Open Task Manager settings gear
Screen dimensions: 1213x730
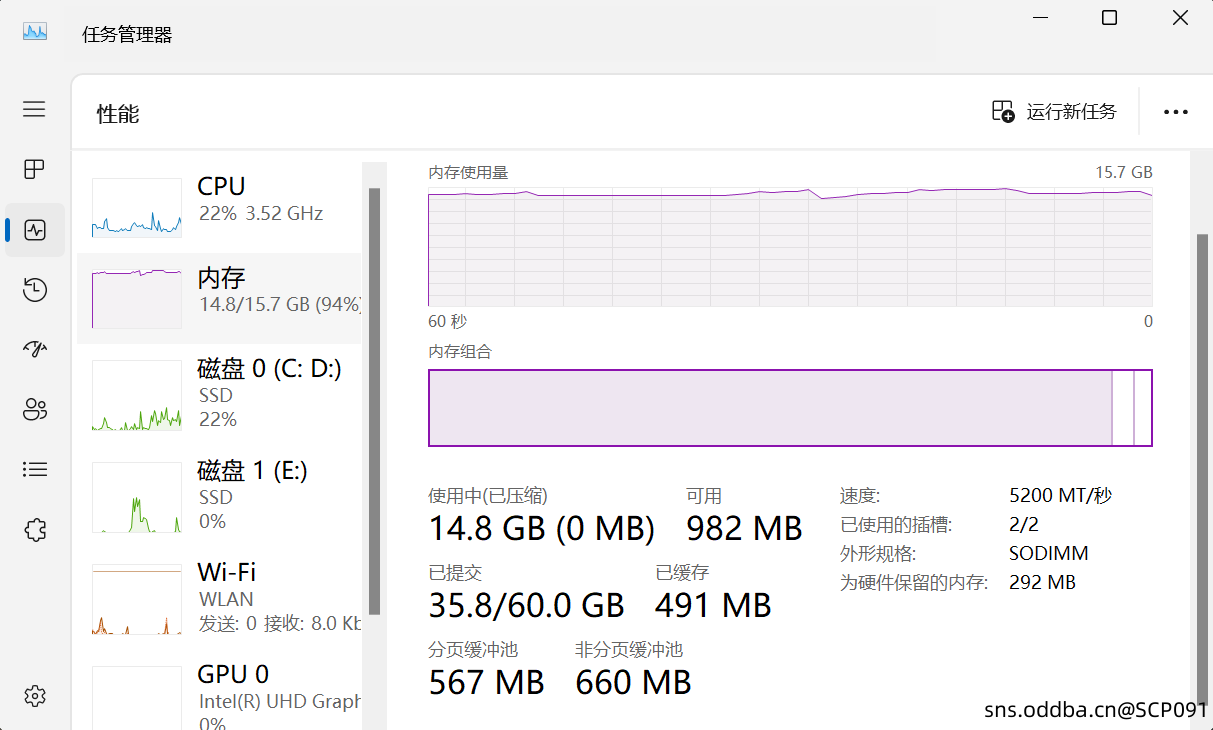(x=35, y=695)
